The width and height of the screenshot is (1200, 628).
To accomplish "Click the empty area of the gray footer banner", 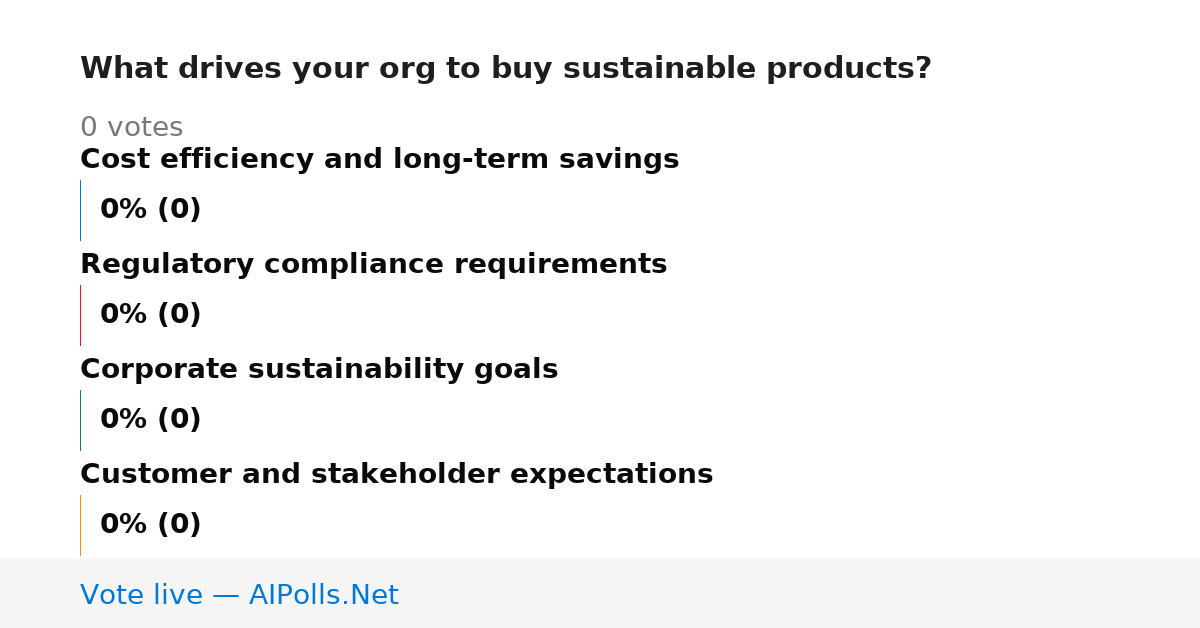I will pos(800,593).
